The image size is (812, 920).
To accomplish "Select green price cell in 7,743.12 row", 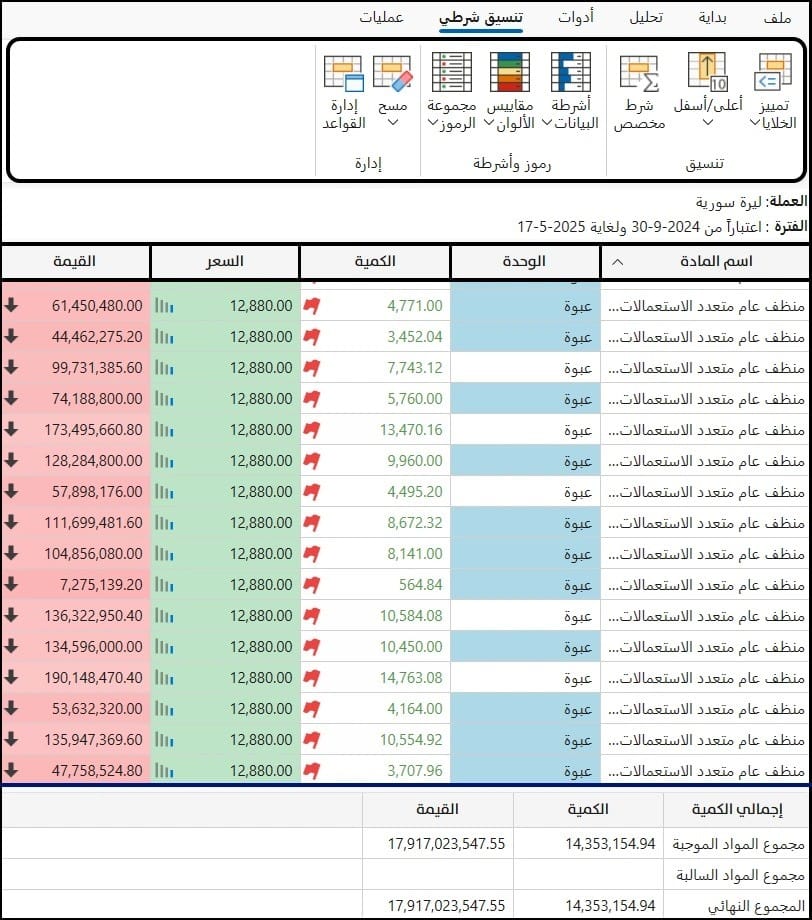I will (226, 368).
